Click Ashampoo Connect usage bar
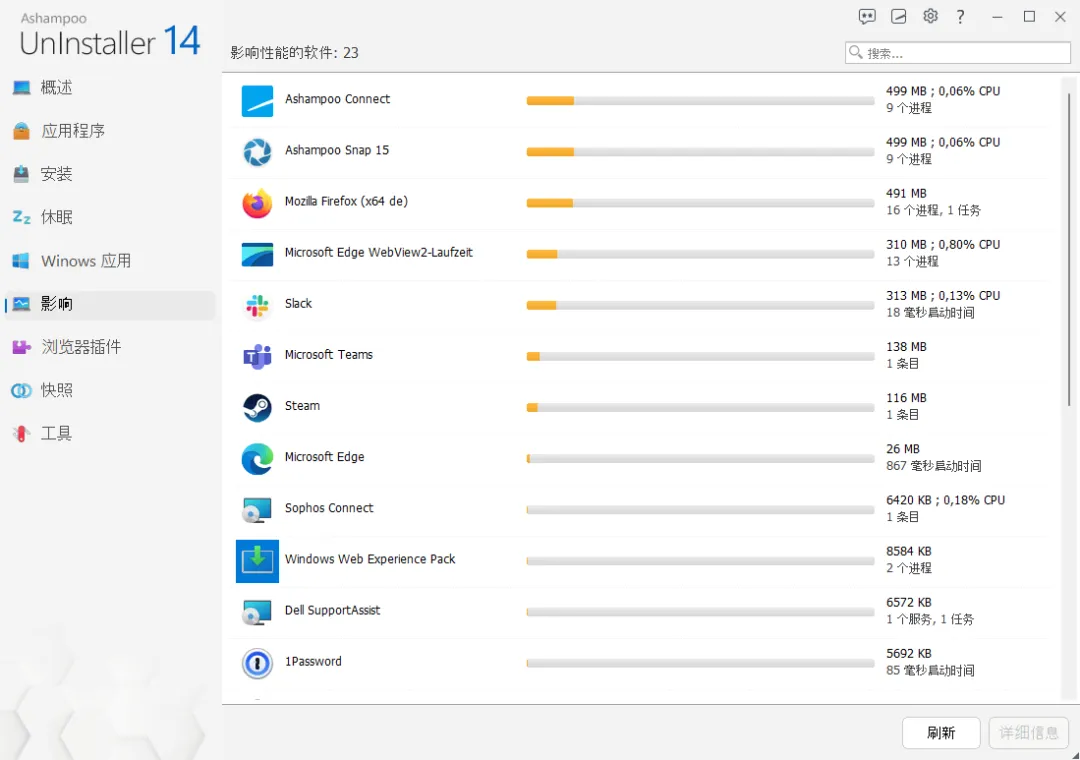The image size is (1080, 760). point(700,101)
